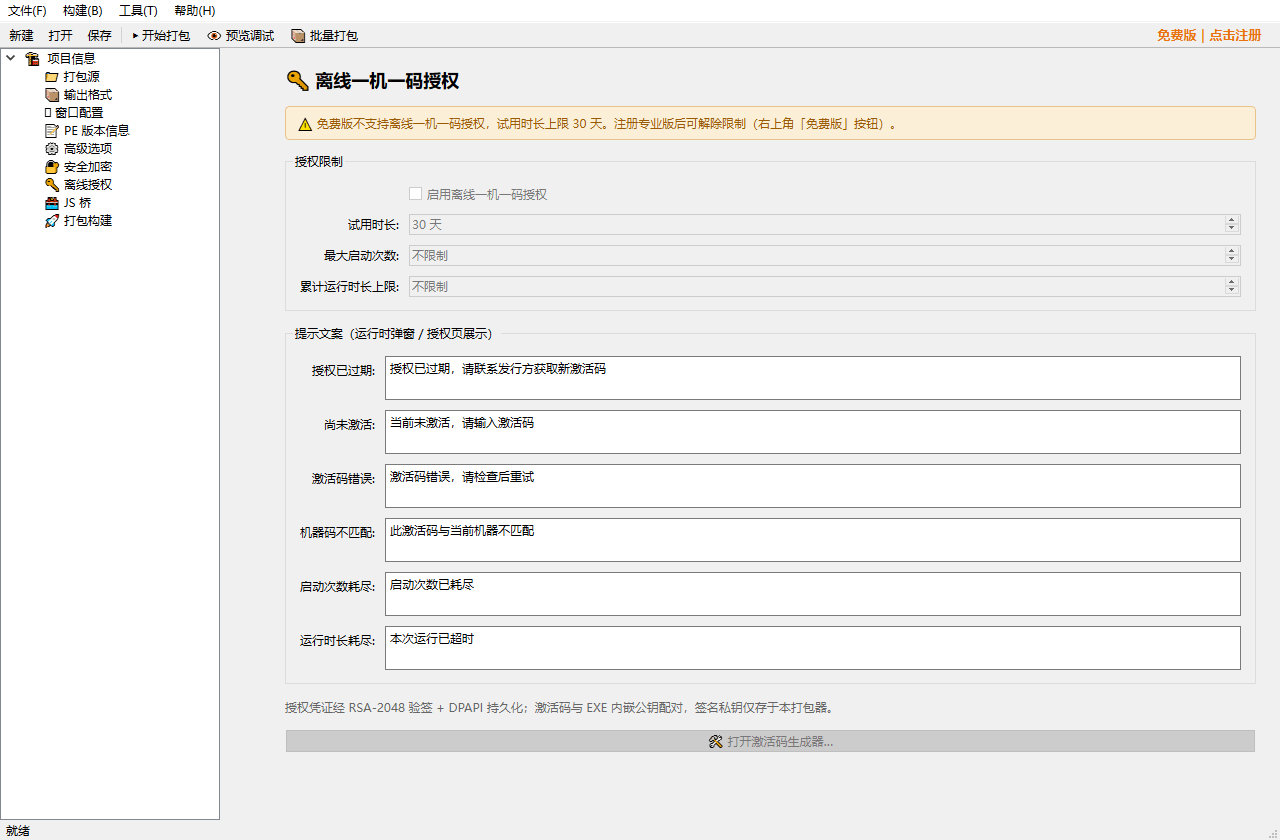This screenshot has height=840, width=1280.
Task: Select the 打包源 folder icon in tree
Action: [x=52, y=77]
